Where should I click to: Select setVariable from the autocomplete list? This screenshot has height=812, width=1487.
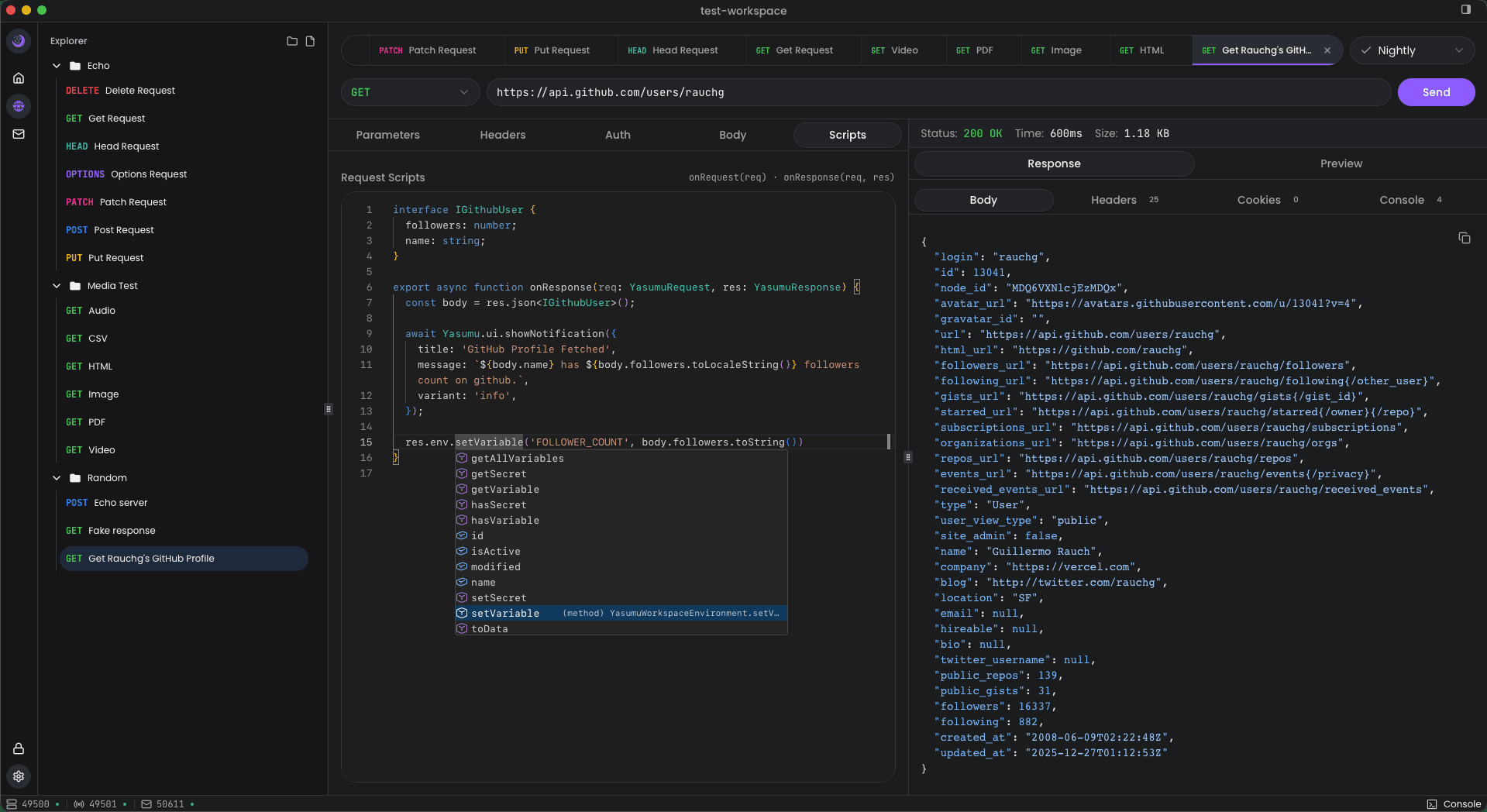506,613
